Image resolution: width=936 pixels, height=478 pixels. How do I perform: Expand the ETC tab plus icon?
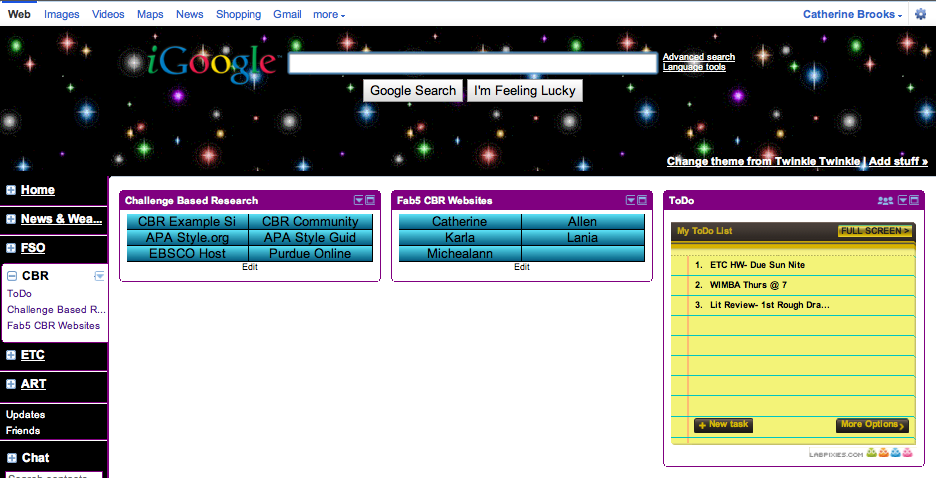(x=11, y=356)
